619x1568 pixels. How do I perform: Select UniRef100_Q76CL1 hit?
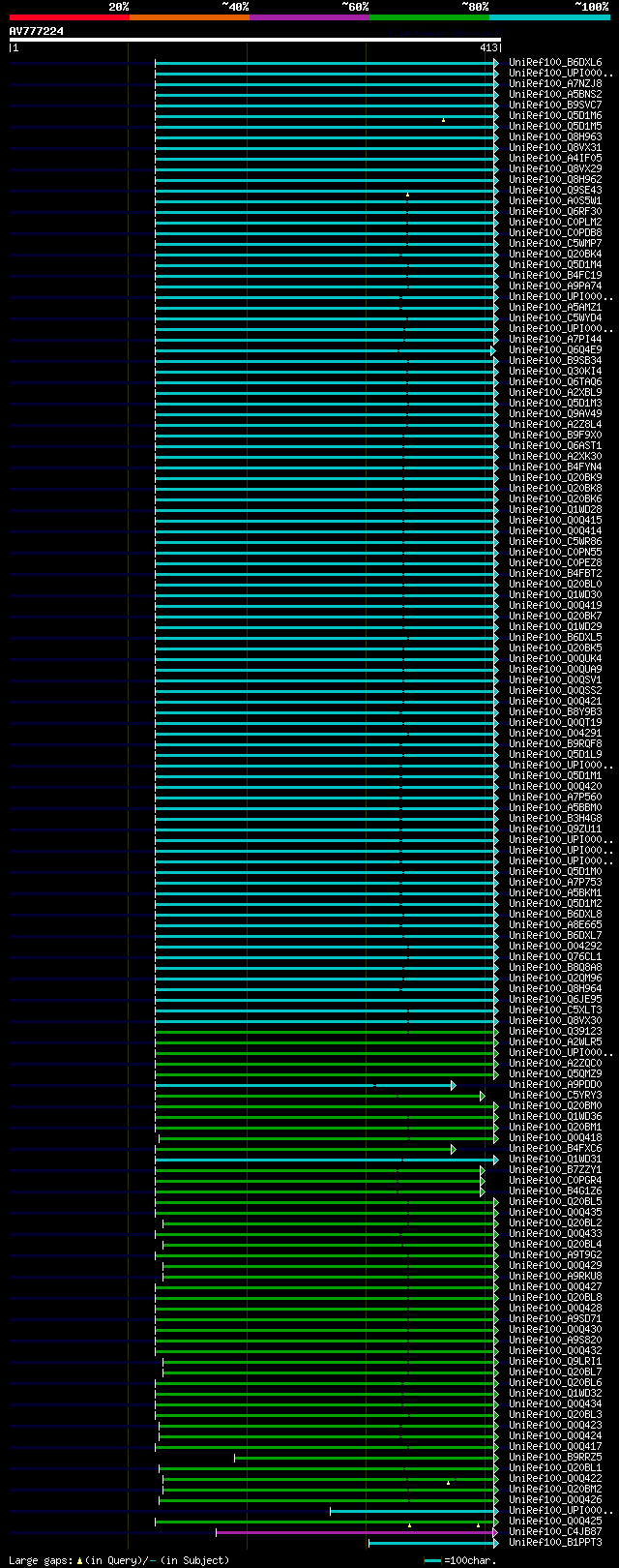[x=555, y=957]
